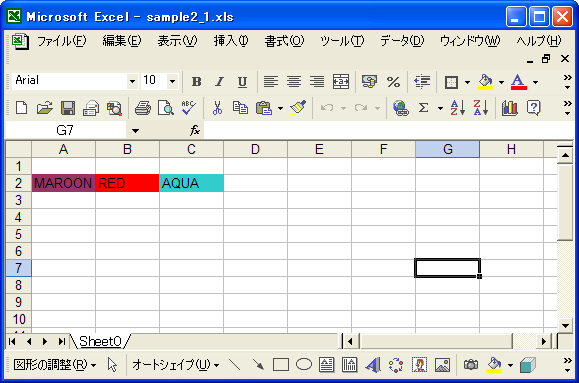
Task: Create a new workbook
Action: tap(21, 108)
